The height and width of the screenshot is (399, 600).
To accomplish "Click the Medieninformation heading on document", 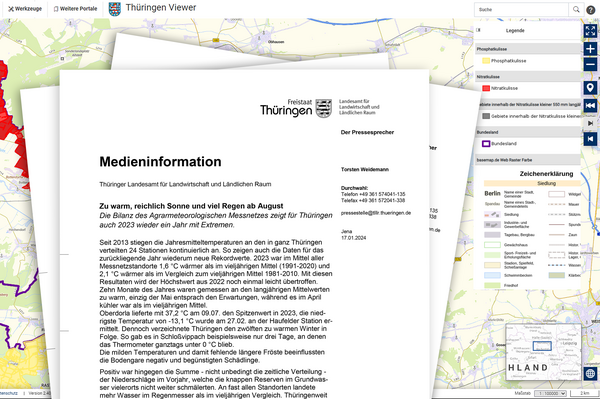I will click(160, 162).
